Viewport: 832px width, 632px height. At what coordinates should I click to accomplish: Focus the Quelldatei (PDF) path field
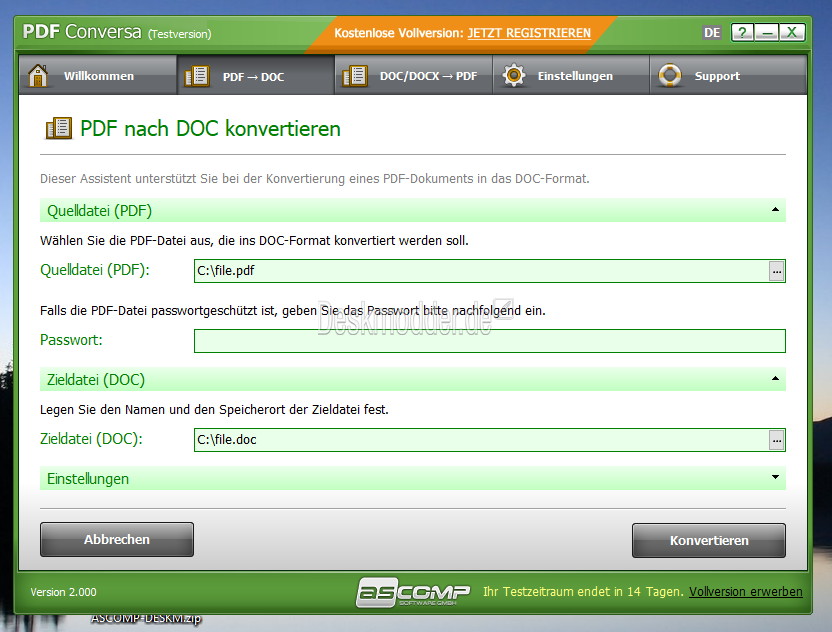click(481, 271)
